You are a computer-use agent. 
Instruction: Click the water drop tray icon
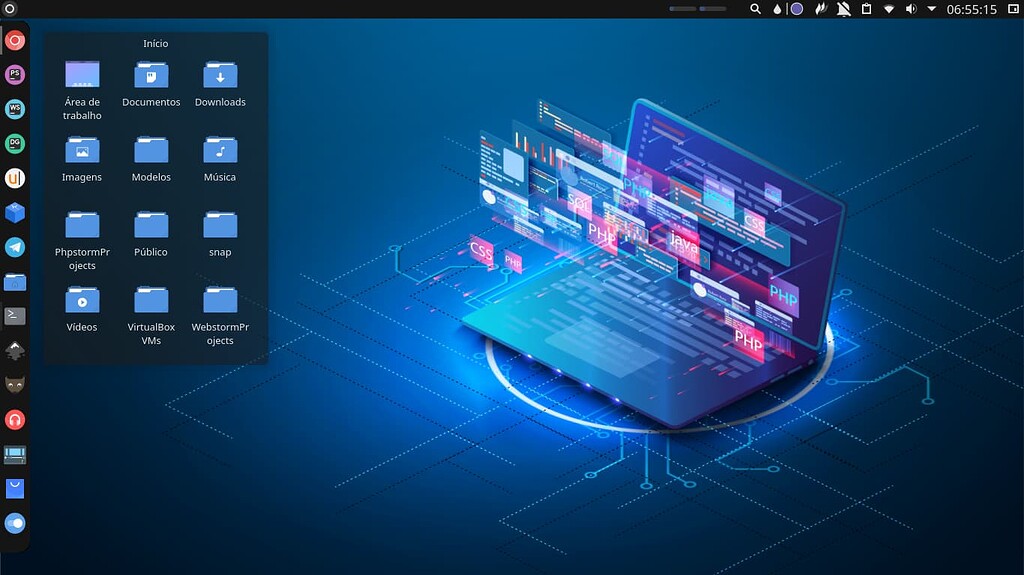tap(777, 9)
